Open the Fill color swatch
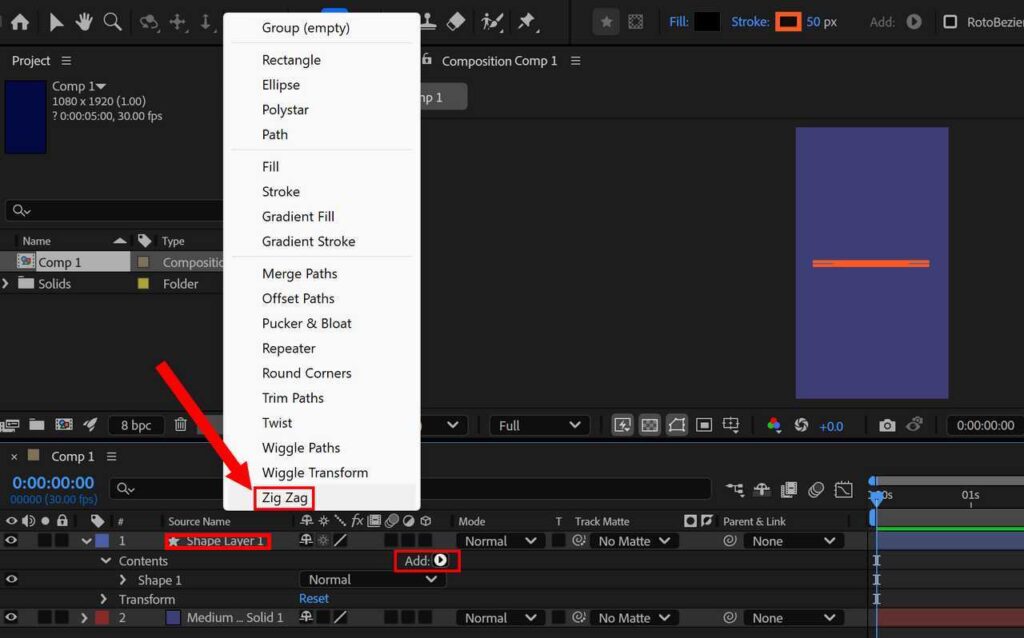The image size is (1024, 638). pos(707,22)
